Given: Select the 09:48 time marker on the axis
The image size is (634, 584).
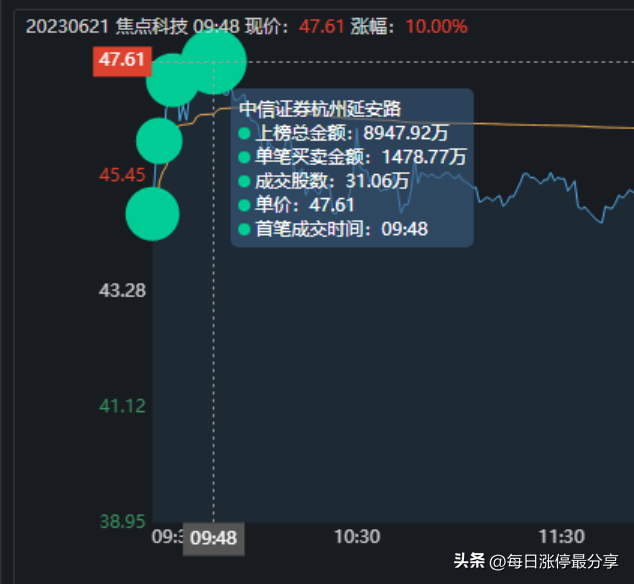Looking at the screenshot, I should (x=213, y=539).
